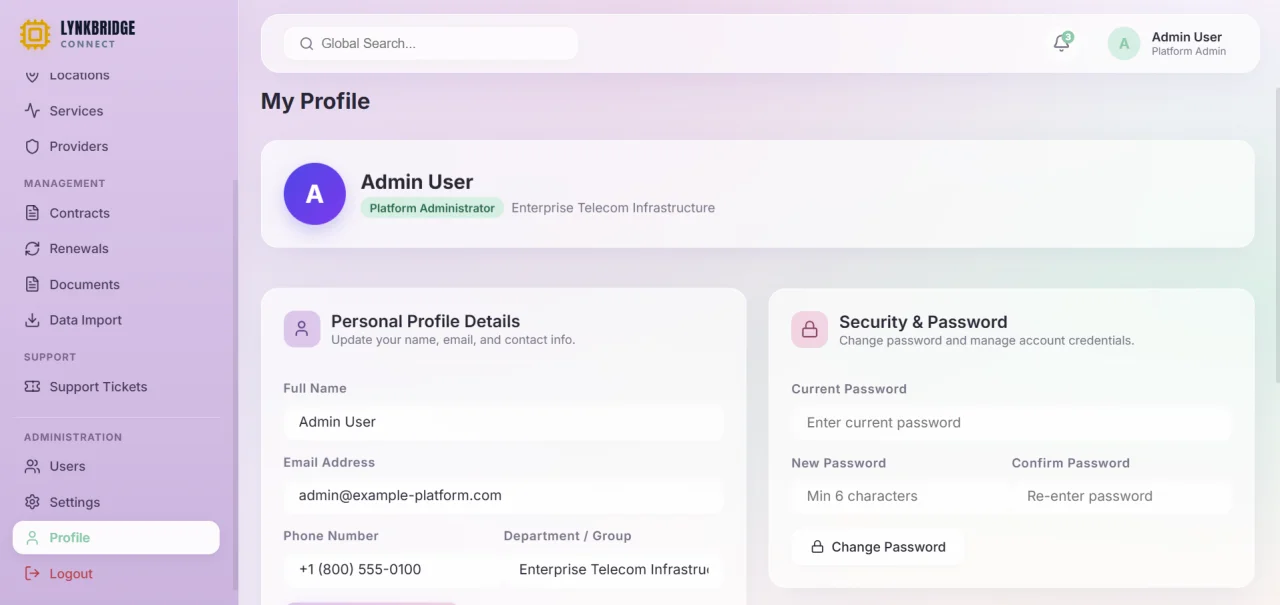1280x605 pixels.
Task: Click the Confirm Password field
Action: 1121,496
